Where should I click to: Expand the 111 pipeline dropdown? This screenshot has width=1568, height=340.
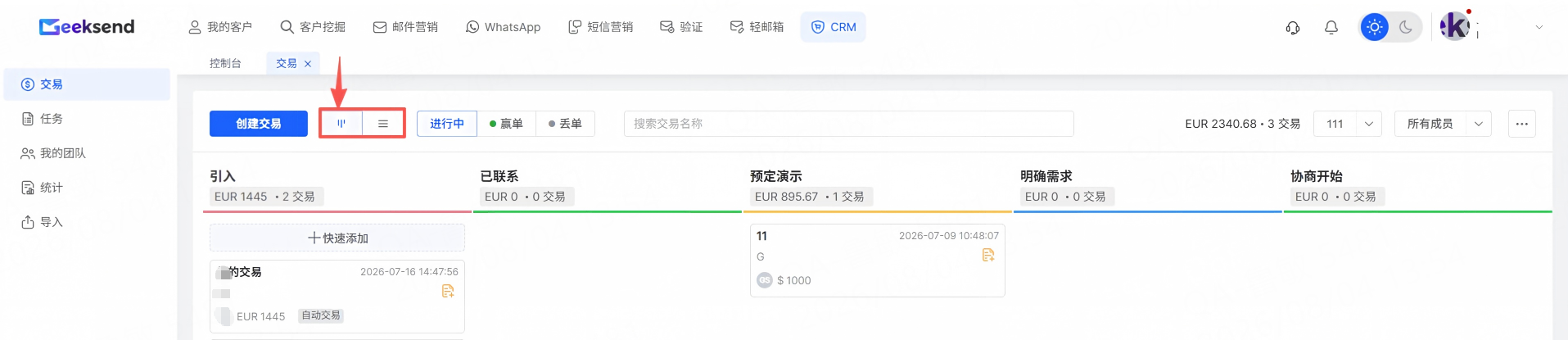point(1348,124)
